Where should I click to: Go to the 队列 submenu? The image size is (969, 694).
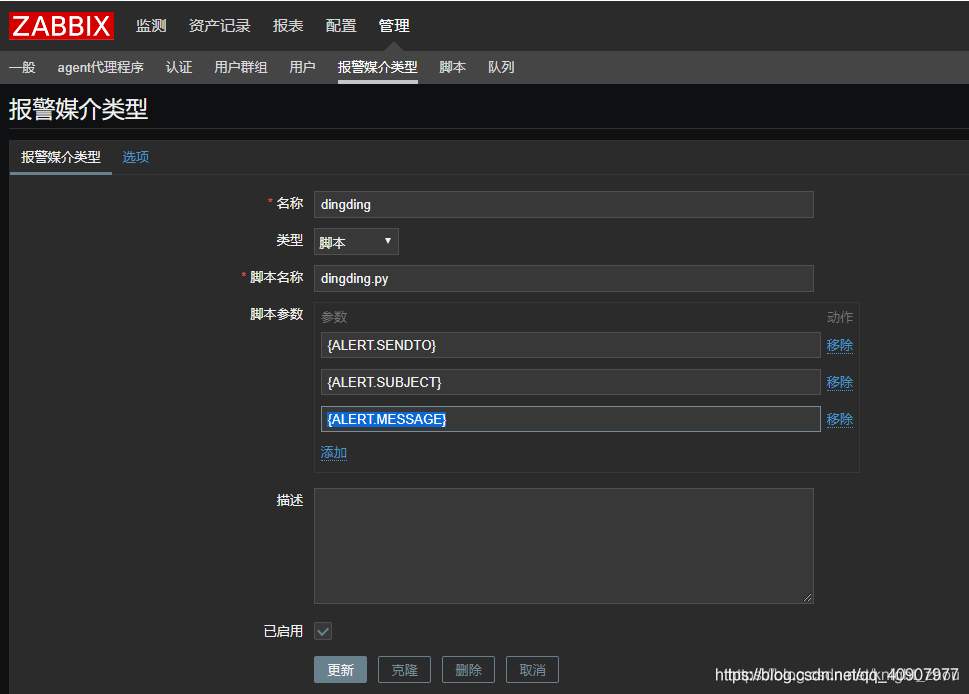point(501,67)
